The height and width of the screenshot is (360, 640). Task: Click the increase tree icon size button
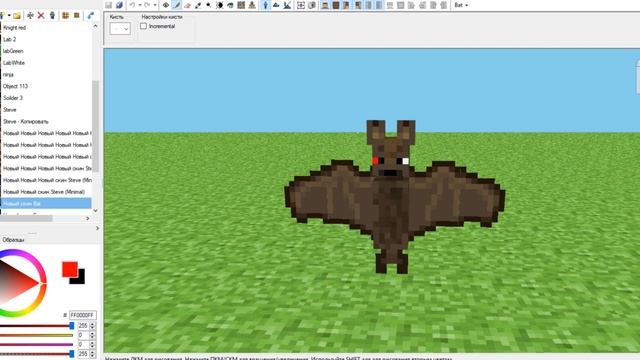(65, 16)
